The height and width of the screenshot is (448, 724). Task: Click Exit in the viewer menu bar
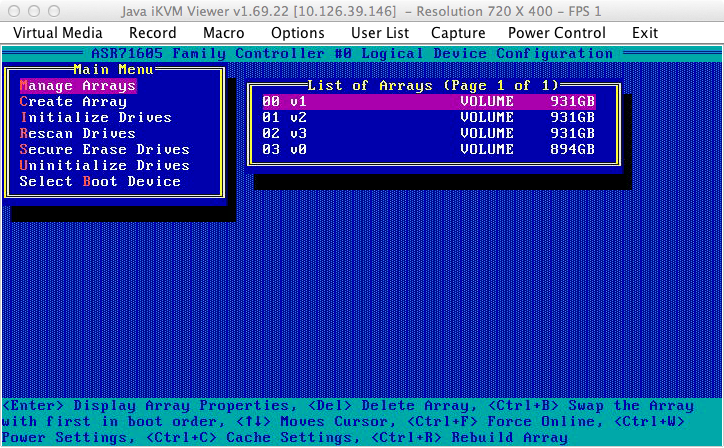coord(645,33)
